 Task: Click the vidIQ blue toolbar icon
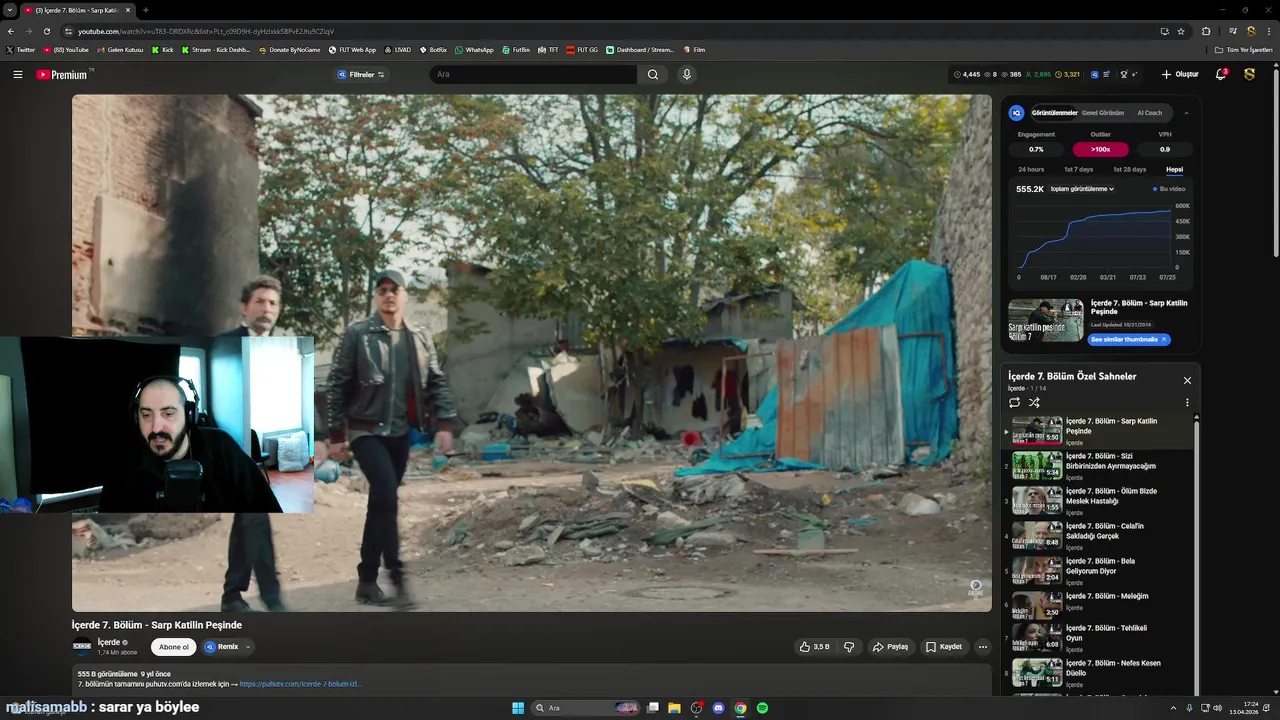point(1094,74)
